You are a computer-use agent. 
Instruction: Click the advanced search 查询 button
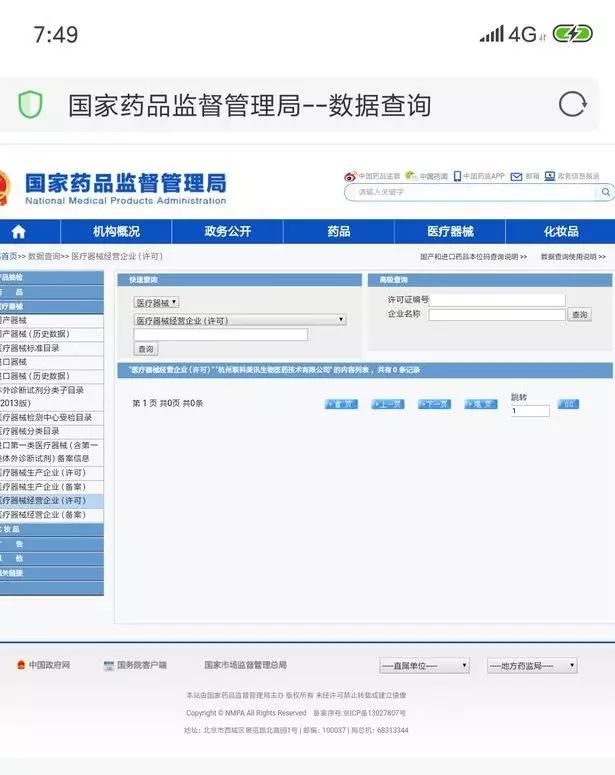click(580, 314)
